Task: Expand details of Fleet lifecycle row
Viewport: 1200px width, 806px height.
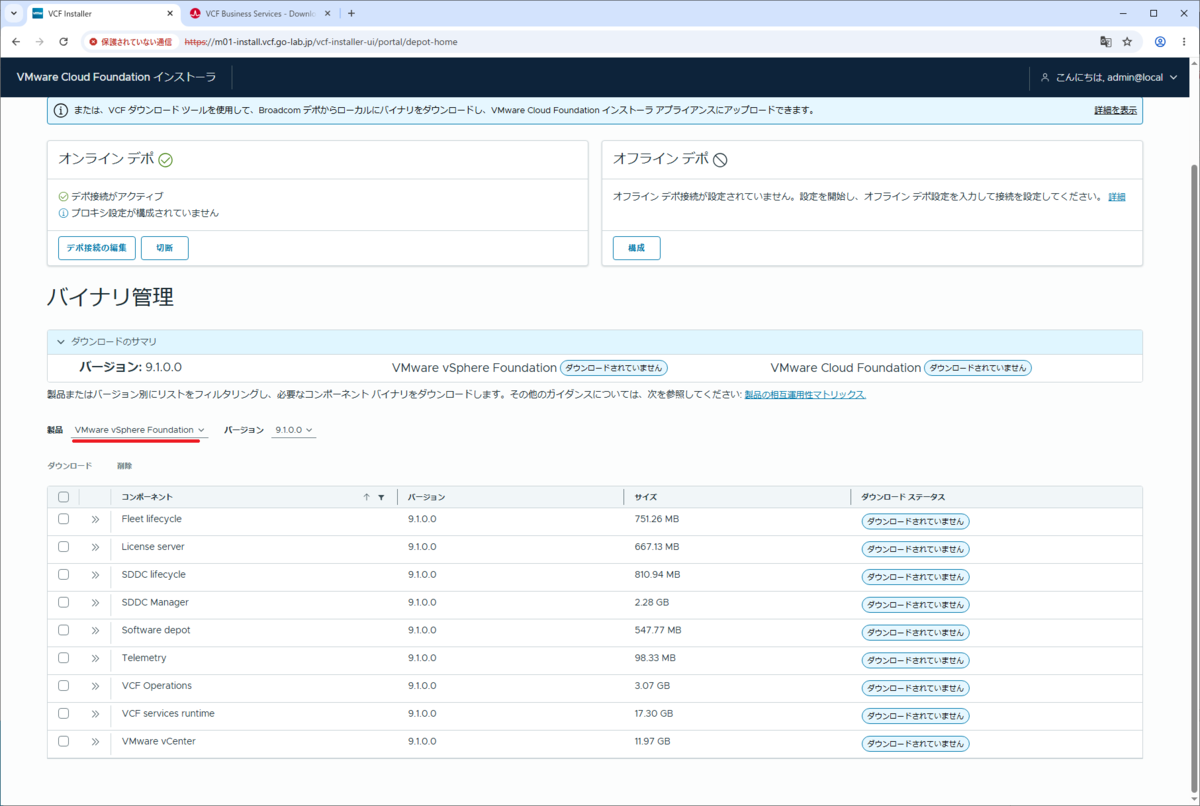Action: click(x=95, y=519)
